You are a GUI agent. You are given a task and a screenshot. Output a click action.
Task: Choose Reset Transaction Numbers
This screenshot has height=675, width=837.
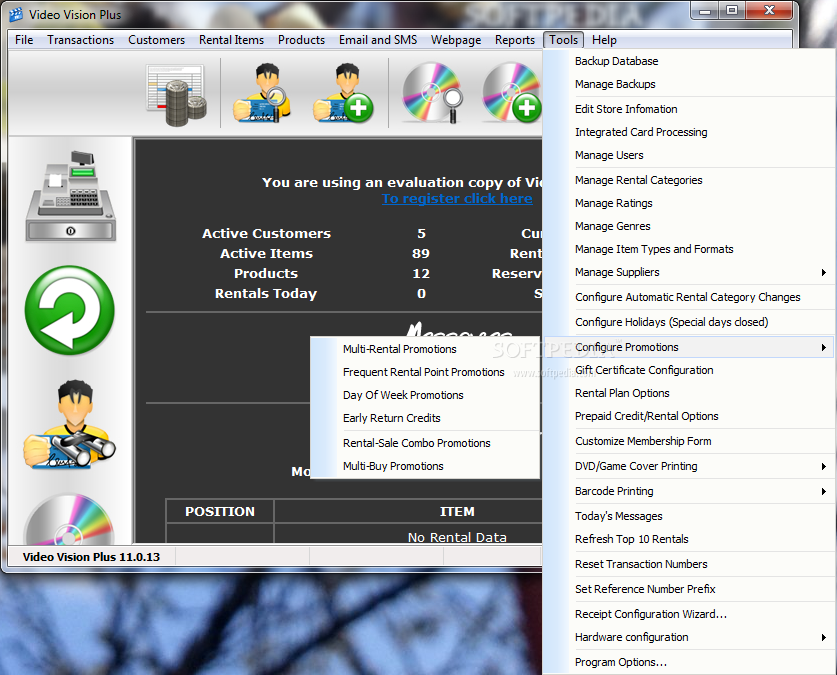pos(689,565)
